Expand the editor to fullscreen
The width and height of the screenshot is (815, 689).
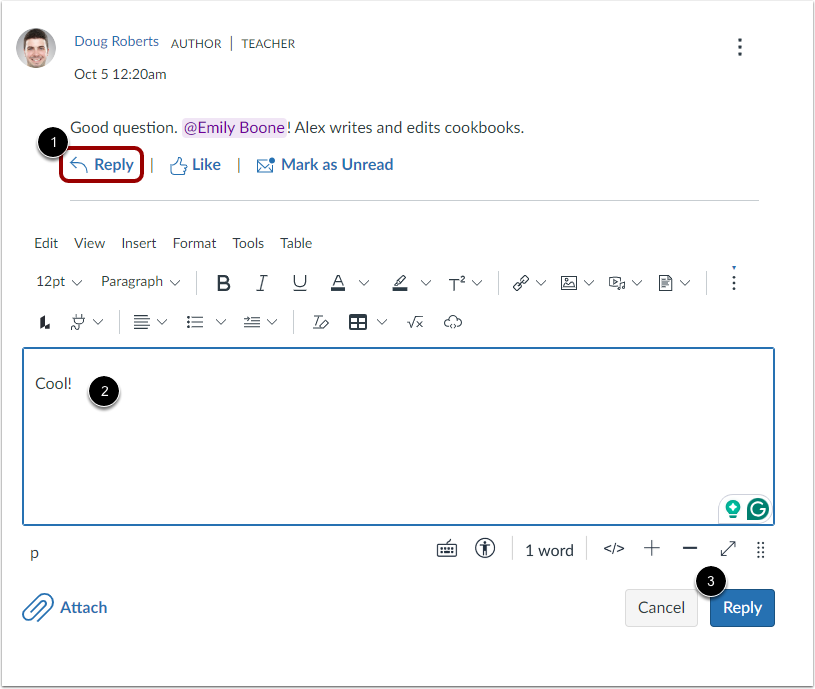[727, 548]
